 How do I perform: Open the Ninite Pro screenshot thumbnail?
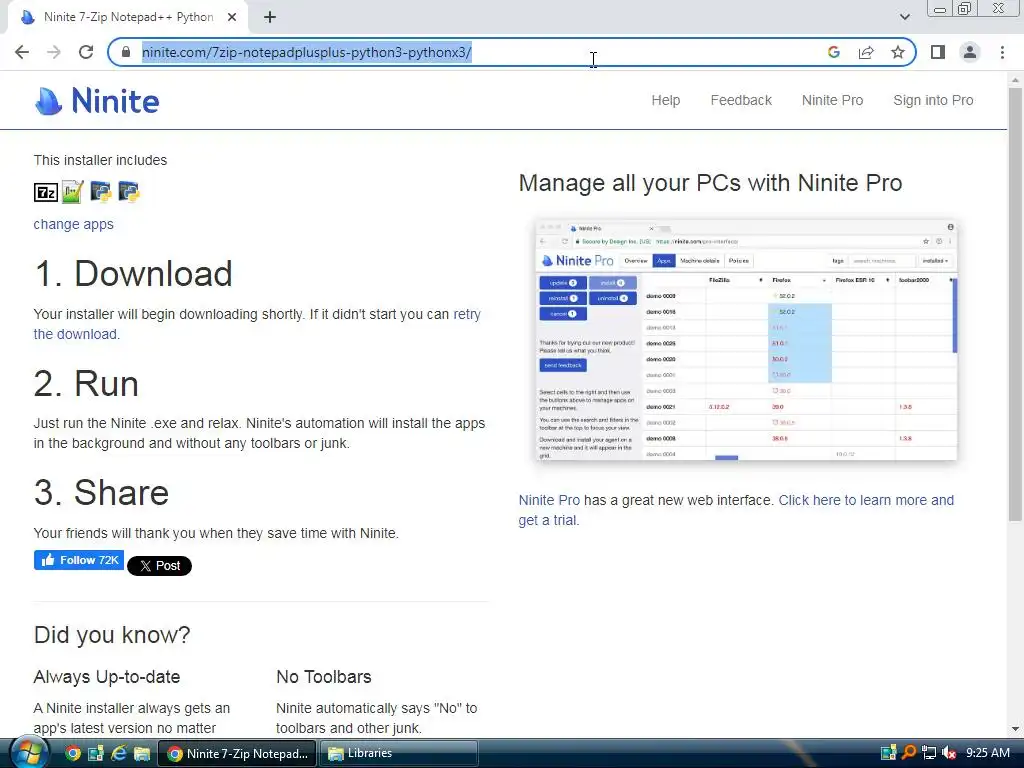coord(746,340)
